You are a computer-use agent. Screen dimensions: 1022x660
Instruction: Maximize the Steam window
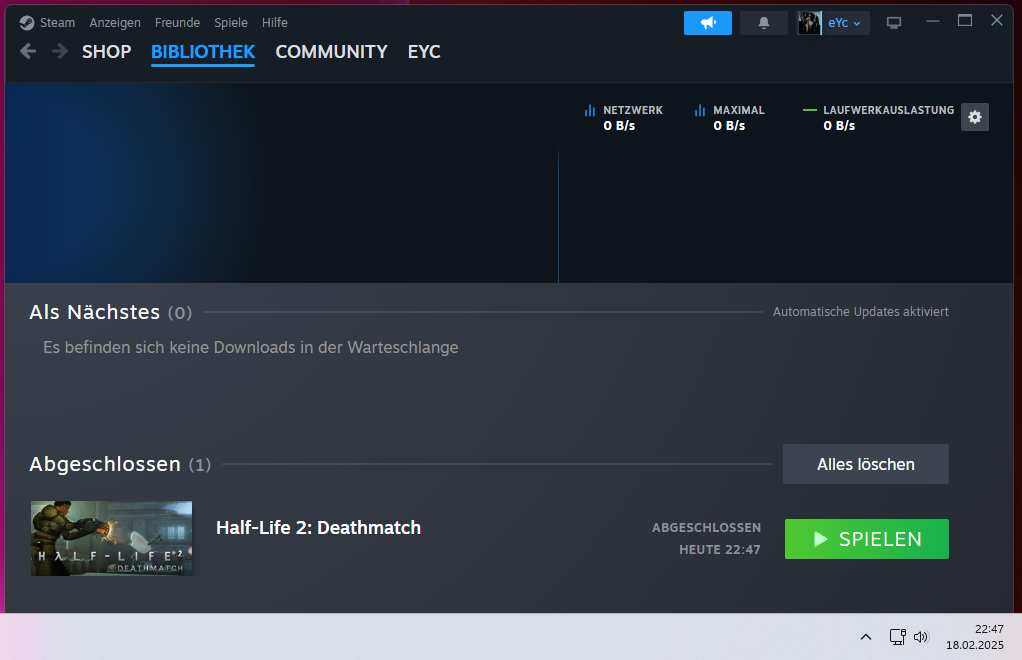965,21
